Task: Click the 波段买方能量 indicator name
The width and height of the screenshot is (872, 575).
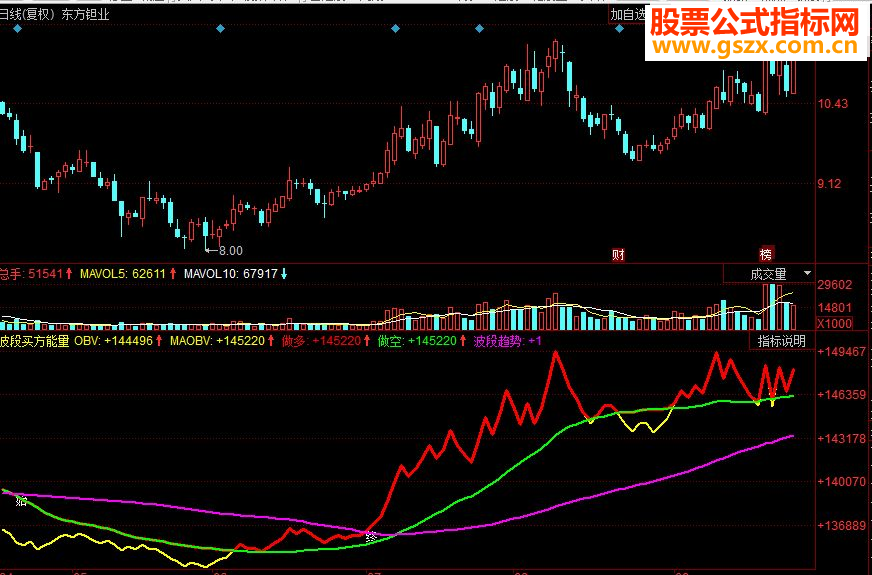Action: tap(34, 341)
